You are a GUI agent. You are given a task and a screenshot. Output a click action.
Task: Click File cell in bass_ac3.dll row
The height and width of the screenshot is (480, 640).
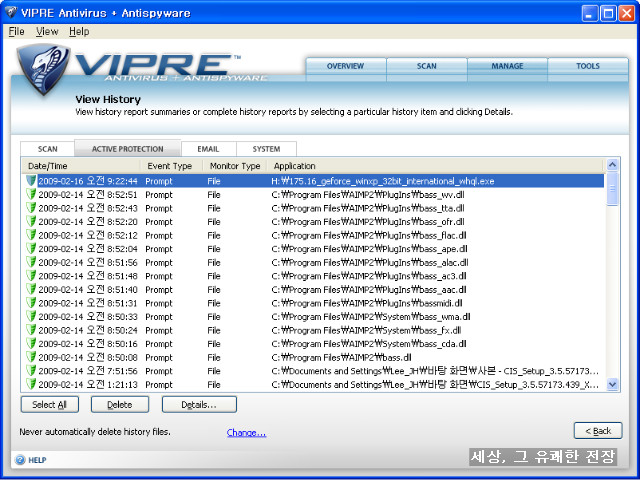[x=213, y=276]
